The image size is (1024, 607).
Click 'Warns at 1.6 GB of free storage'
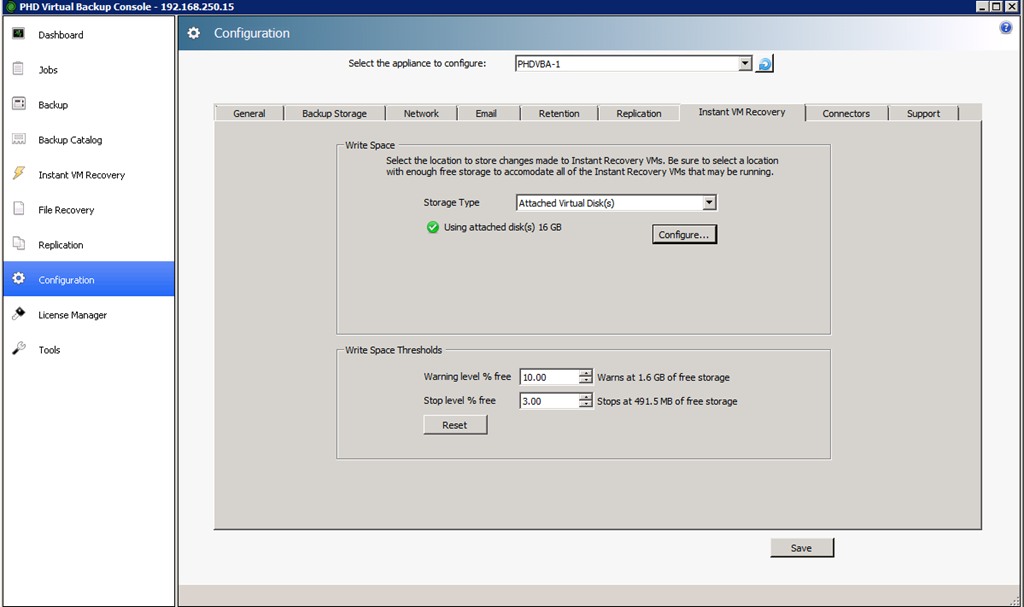tap(663, 378)
